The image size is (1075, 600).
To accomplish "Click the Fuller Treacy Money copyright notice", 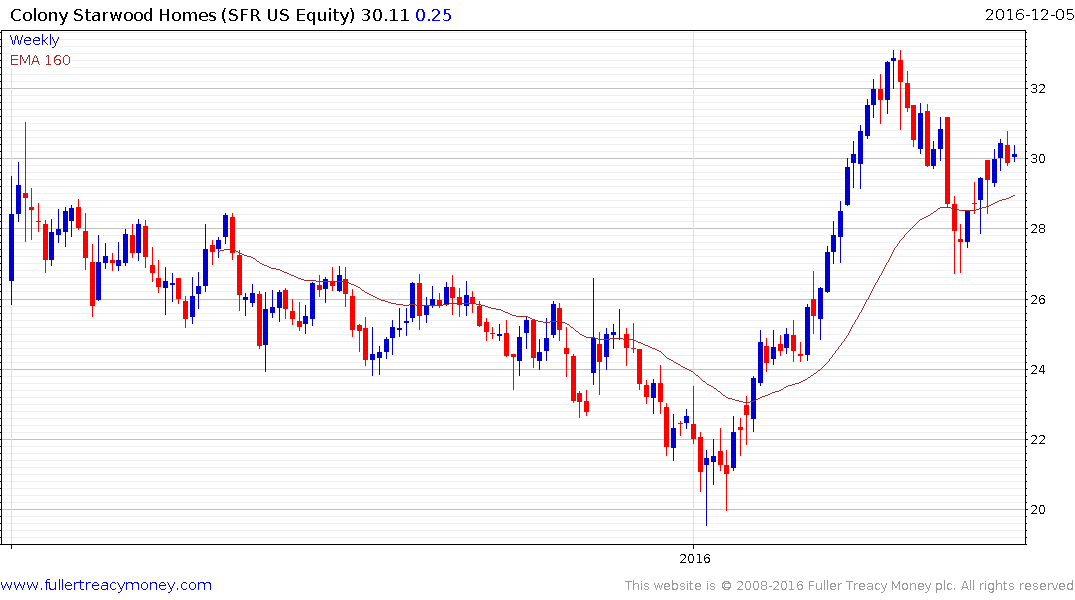I will pyautogui.click(x=849, y=586).
